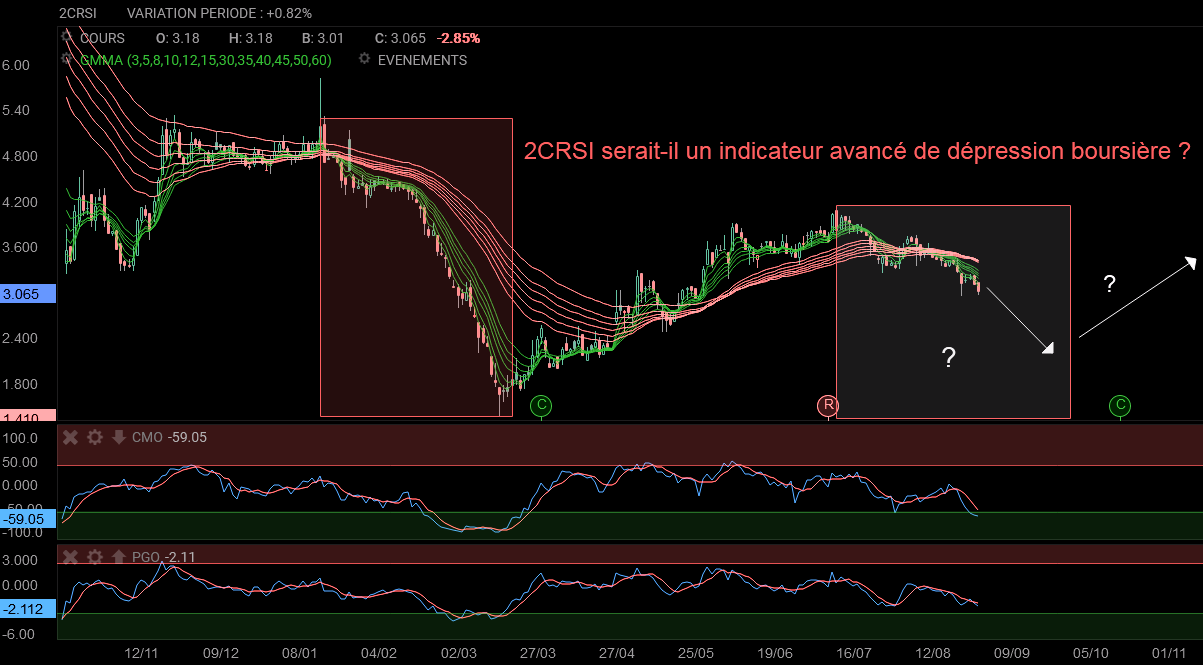This screenshot has width=1203, height=665.
Task: Close the PGO indicator panel
Action: click(71, 556)
